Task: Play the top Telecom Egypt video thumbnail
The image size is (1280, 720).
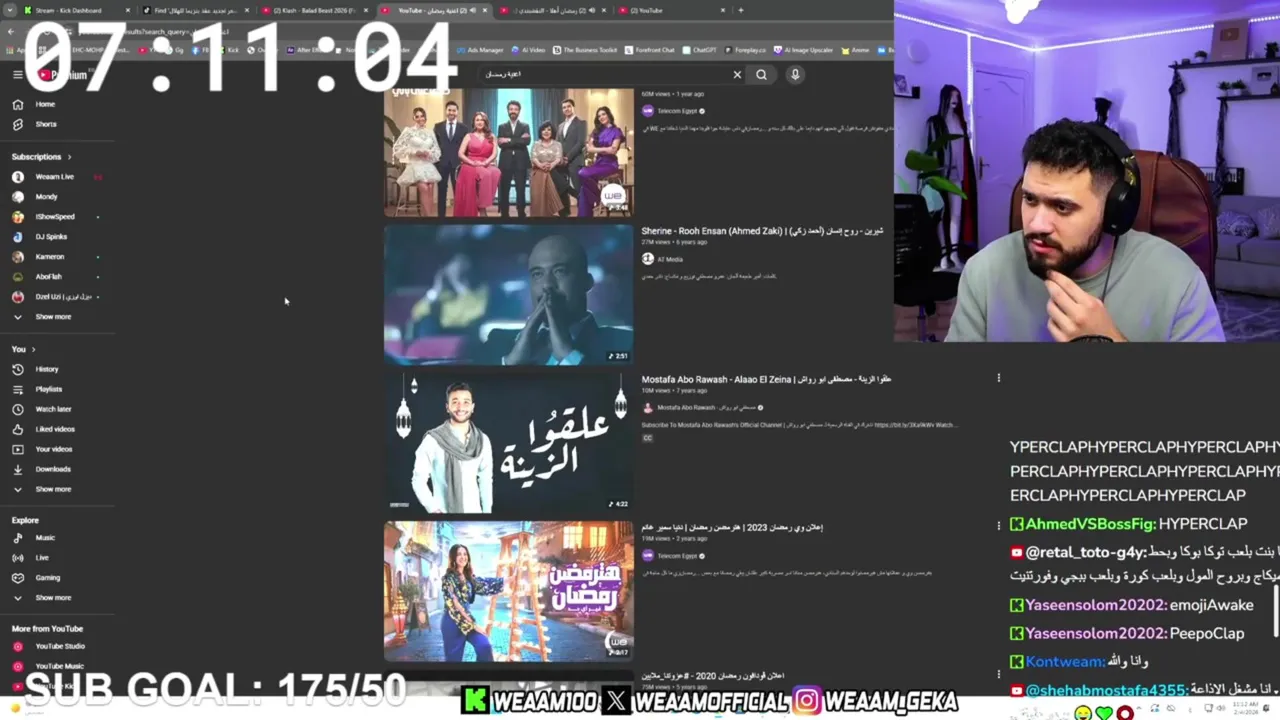Action: (508, 152)
